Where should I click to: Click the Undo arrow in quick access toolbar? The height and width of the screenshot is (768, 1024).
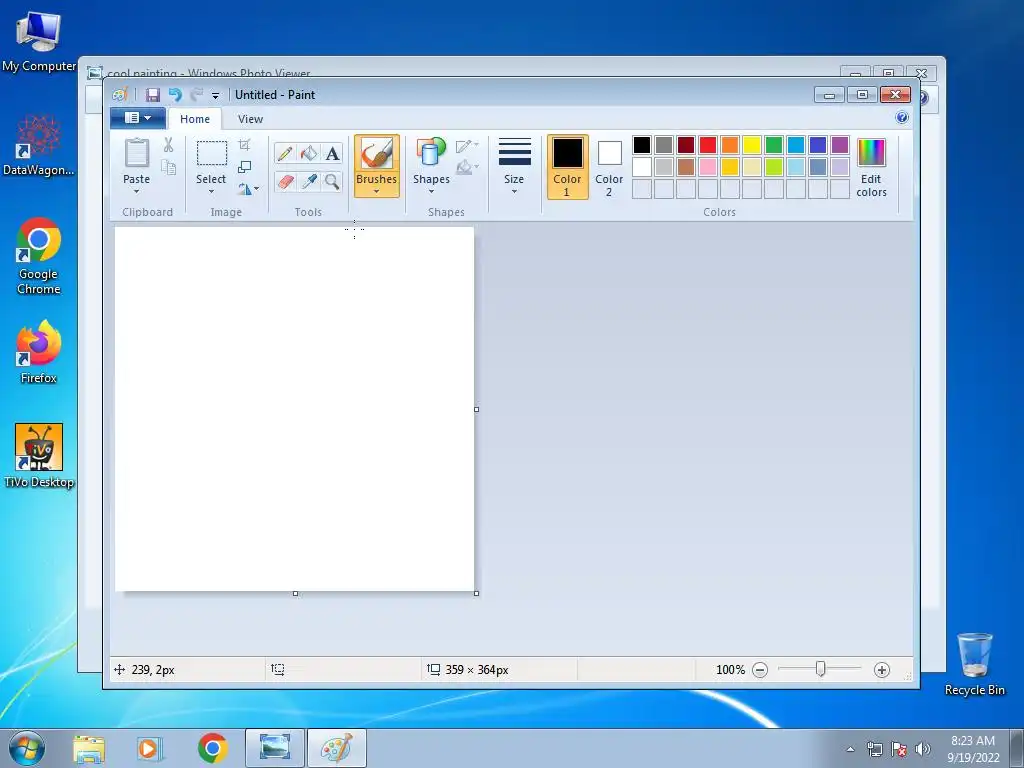tap(175, 95)
